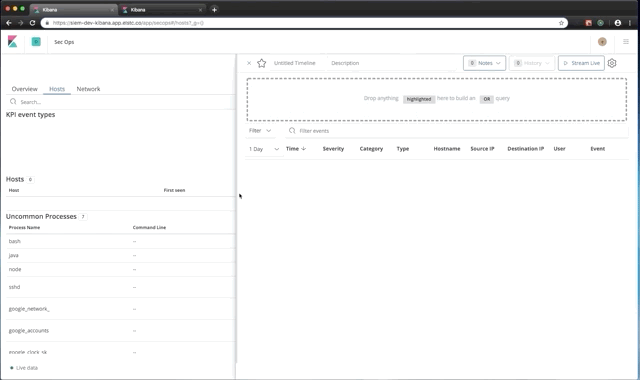Reload the page in browser
Viewport: 640px width, 380px height.
[33, 23]
